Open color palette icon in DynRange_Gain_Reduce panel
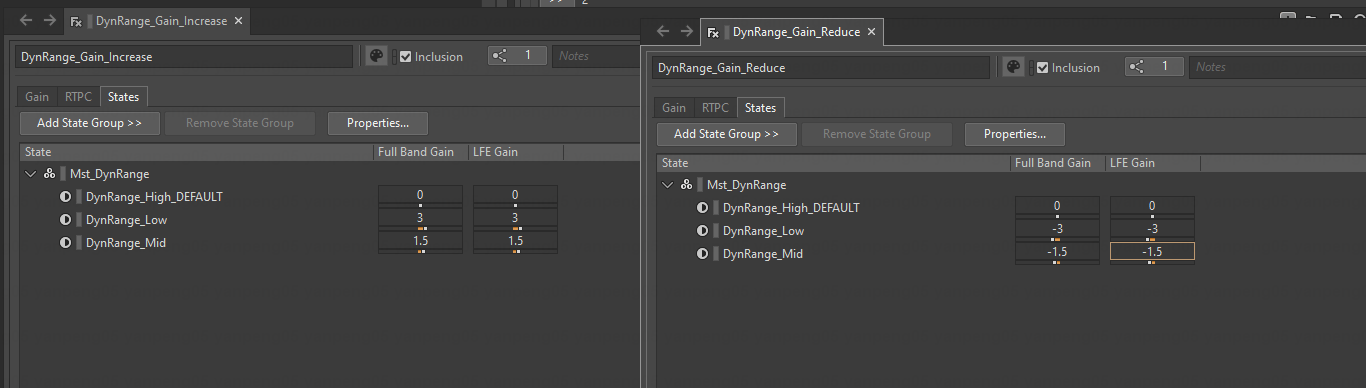 1013,68
